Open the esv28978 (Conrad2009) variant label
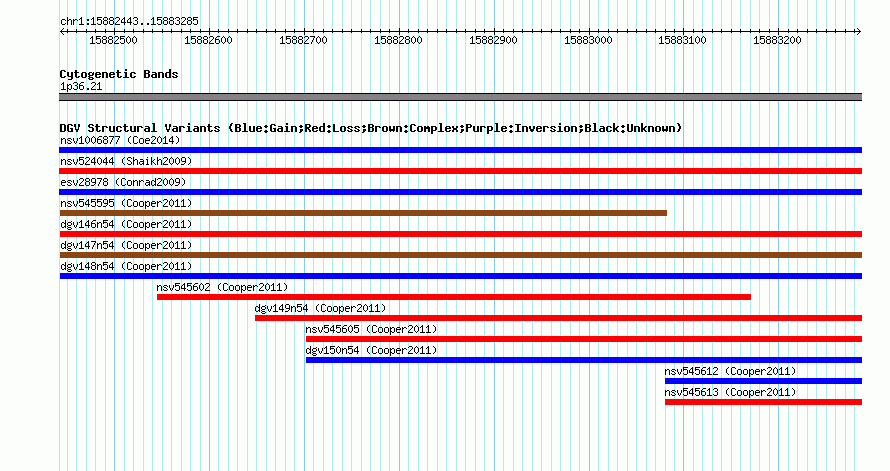The width and height of the screenshot is (890, 471). (123, 182)
